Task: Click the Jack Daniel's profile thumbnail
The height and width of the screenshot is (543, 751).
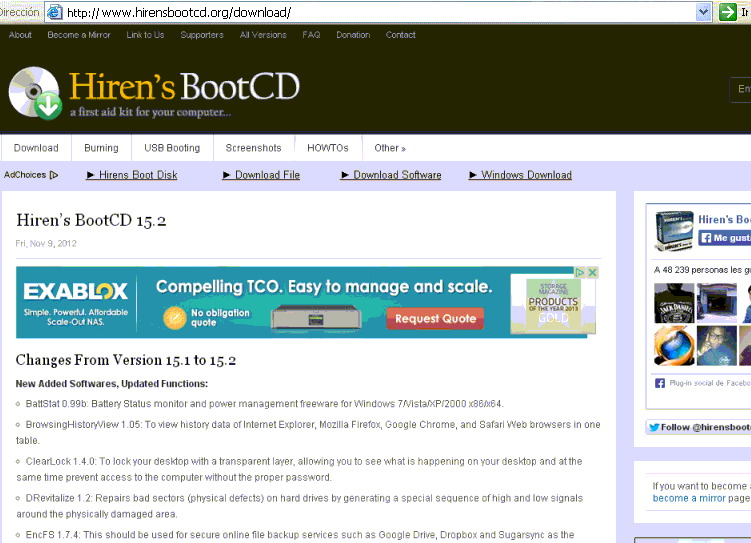Action: pyautogui.click(x=674, y=303)
